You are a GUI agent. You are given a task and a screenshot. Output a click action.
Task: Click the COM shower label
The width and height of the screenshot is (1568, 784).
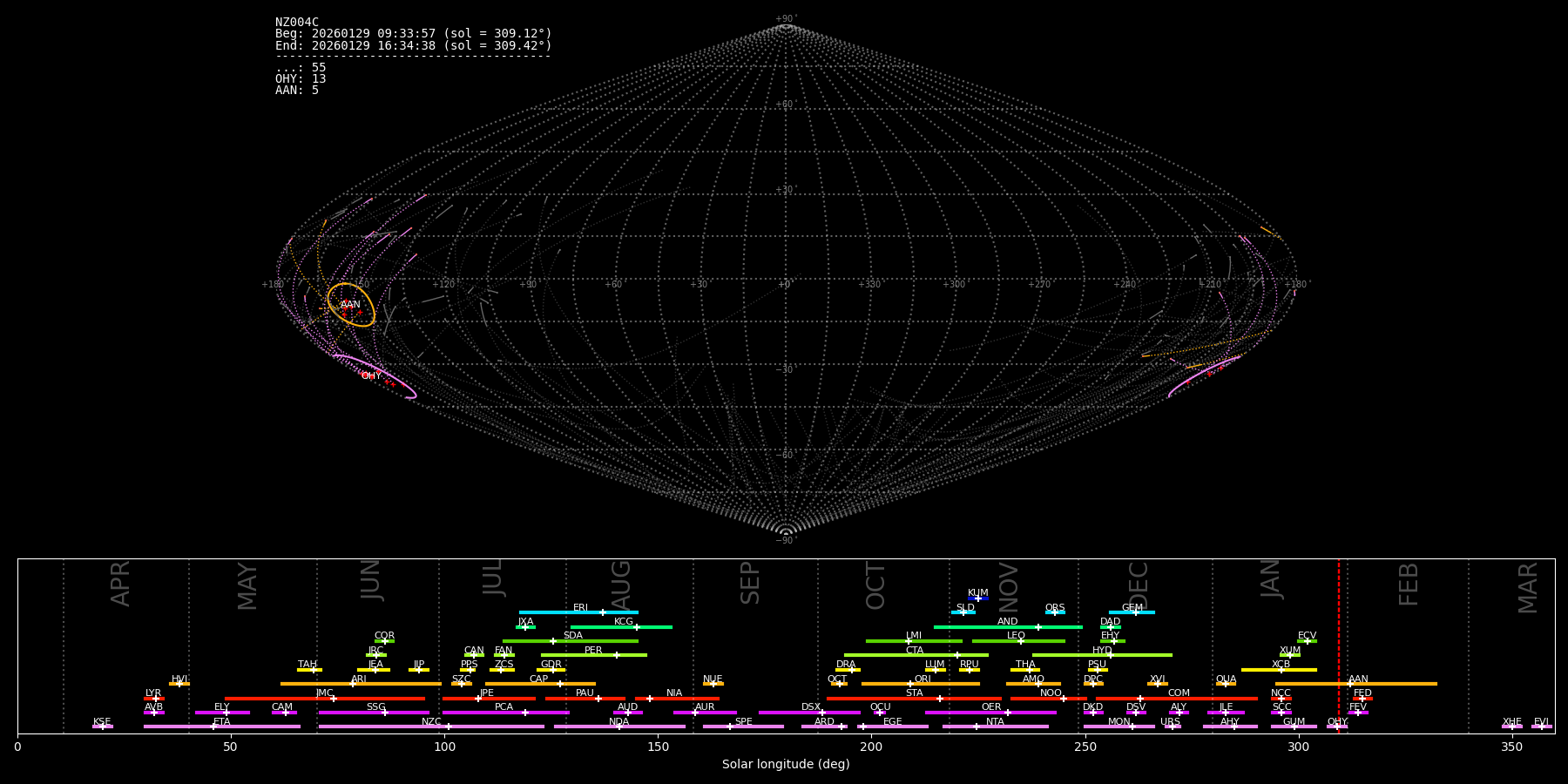[1179, 693]
